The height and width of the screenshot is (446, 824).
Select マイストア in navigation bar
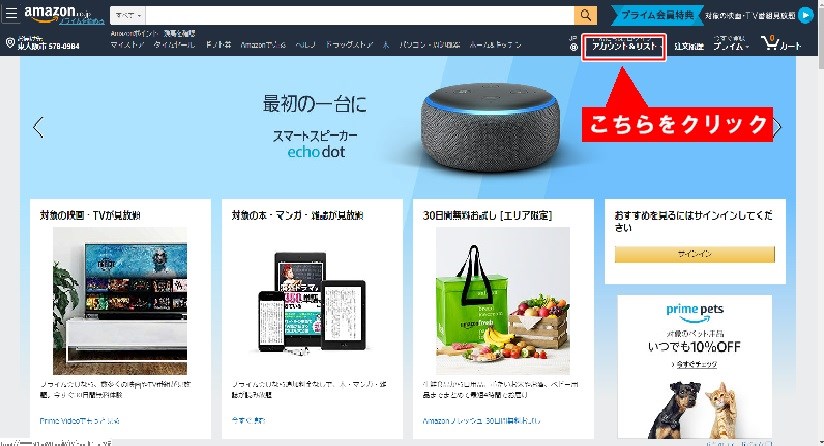pos(127,45)
